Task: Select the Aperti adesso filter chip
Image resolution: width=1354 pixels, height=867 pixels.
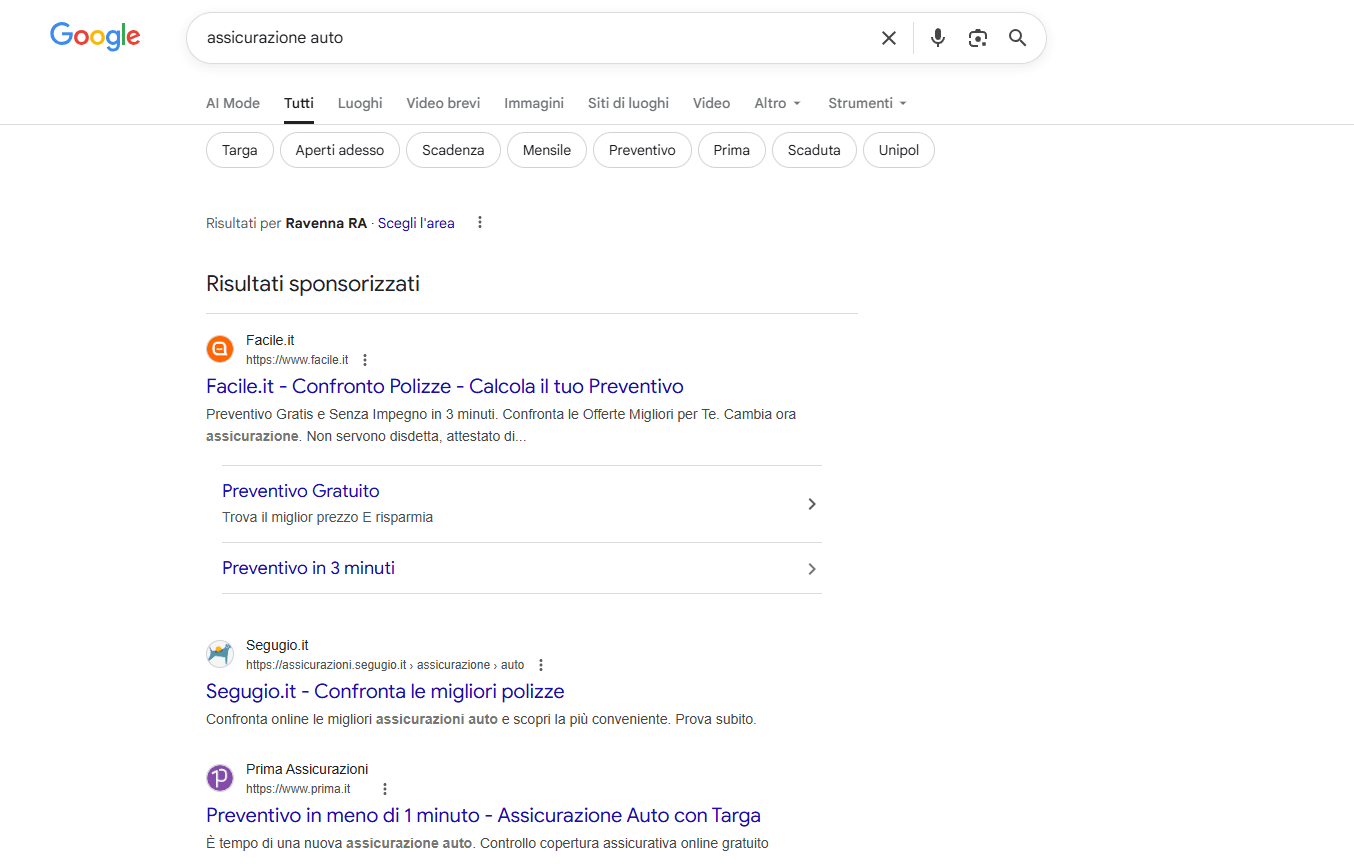Action: pos(340,150)
